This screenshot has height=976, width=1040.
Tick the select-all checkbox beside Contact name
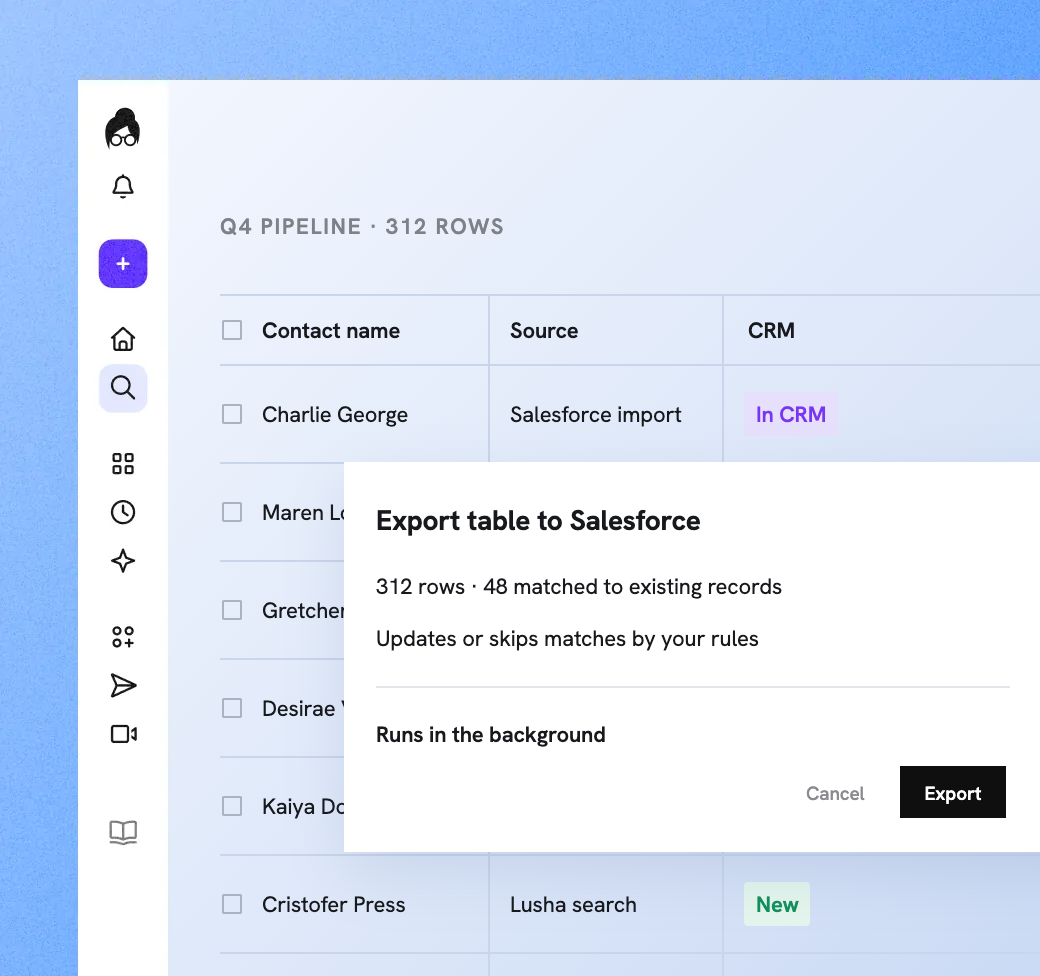click(x=231, y=330)
